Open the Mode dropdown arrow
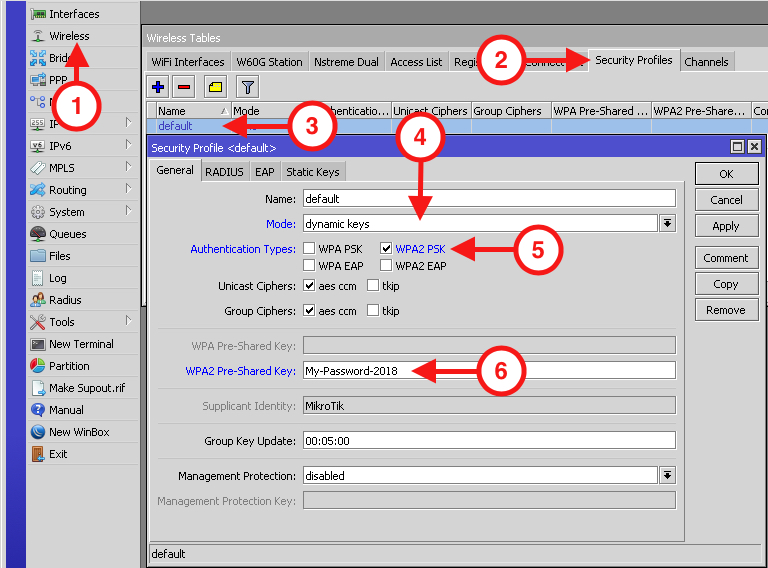Image resolution: width=768 pixels, height=568 pixels. point(667,223)
